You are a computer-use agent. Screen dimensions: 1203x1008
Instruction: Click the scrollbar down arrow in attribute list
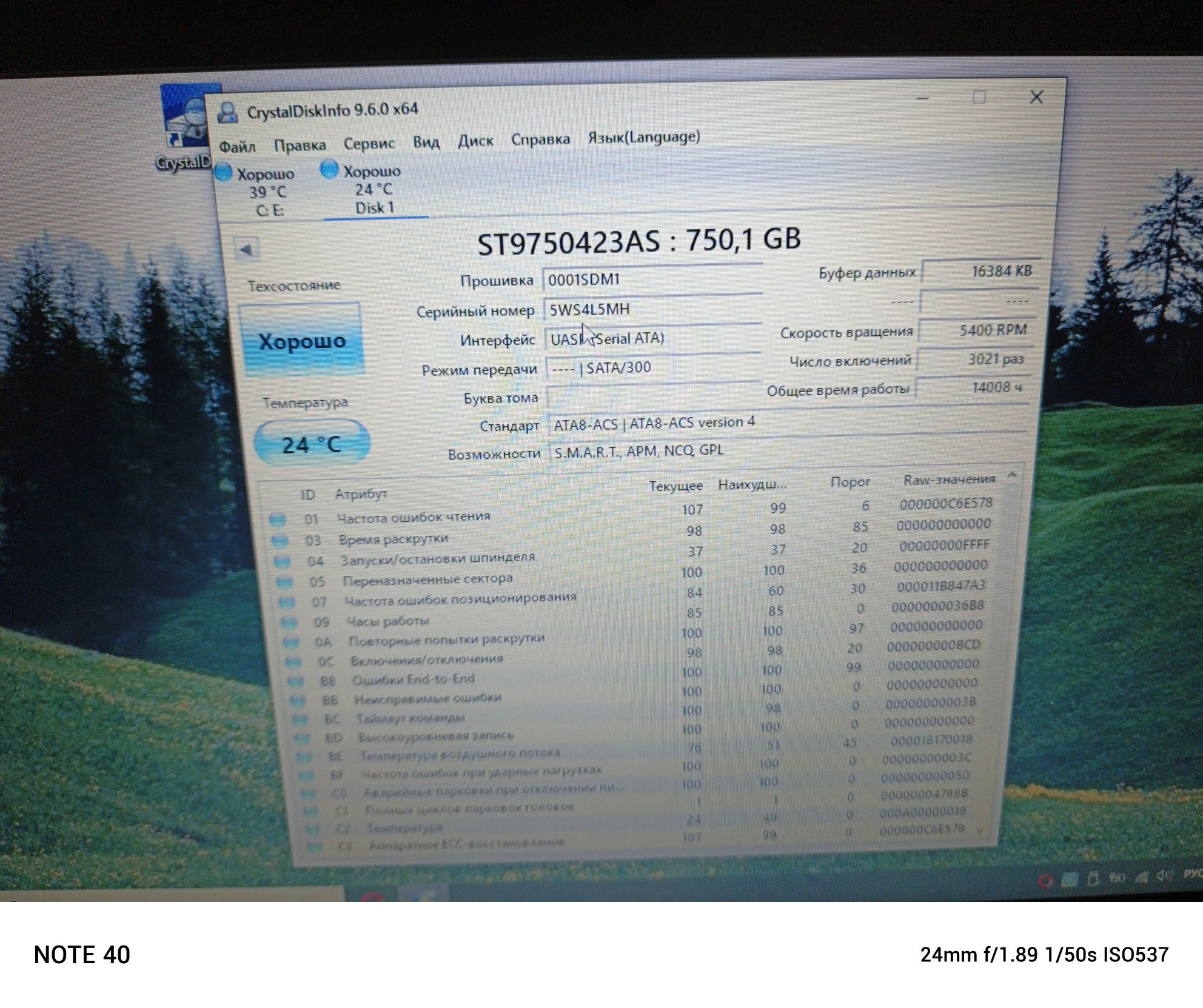point(980,830)
